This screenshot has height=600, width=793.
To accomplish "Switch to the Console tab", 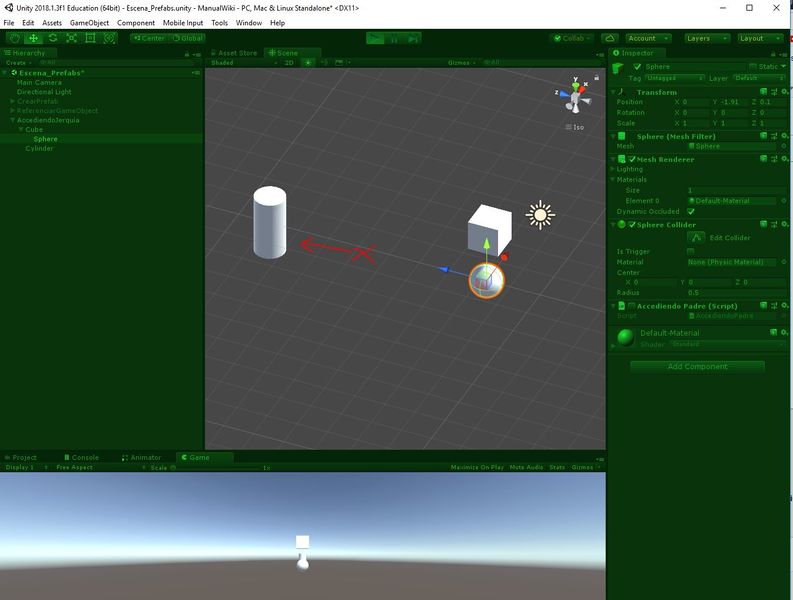I will tap(81, 457).
